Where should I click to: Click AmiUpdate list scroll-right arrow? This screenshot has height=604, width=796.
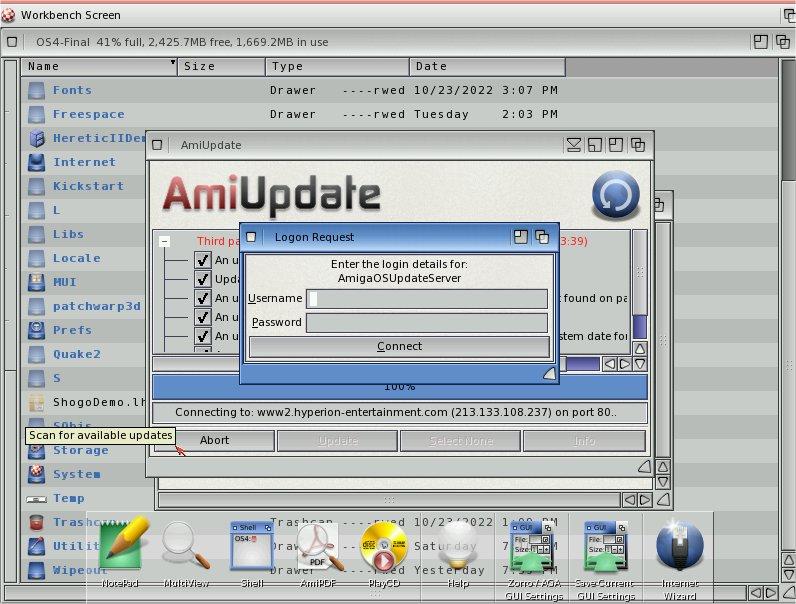click(625, 364)
